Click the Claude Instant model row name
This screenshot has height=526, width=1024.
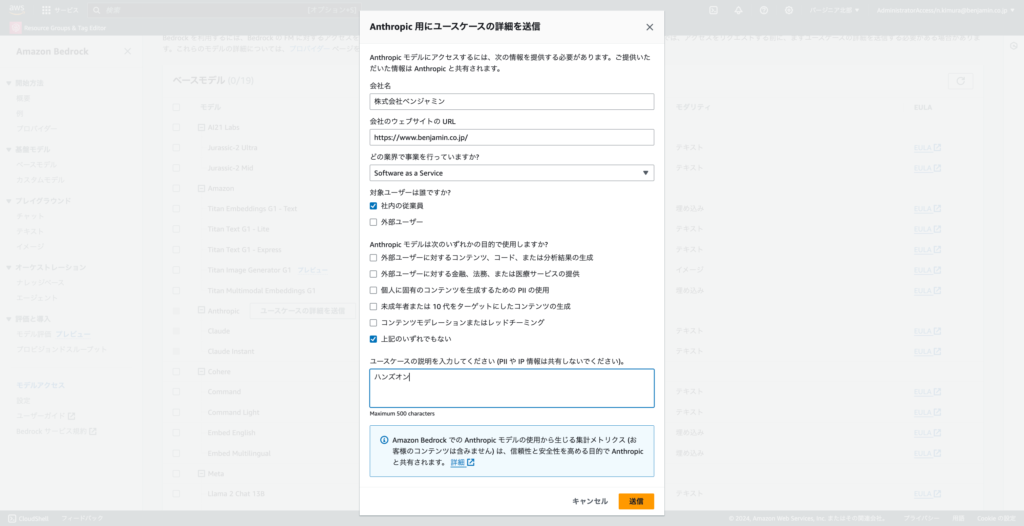point(231,352)
